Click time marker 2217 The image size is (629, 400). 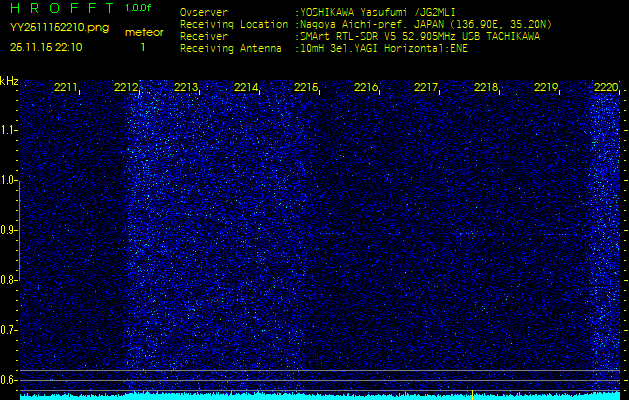point(426,87)
